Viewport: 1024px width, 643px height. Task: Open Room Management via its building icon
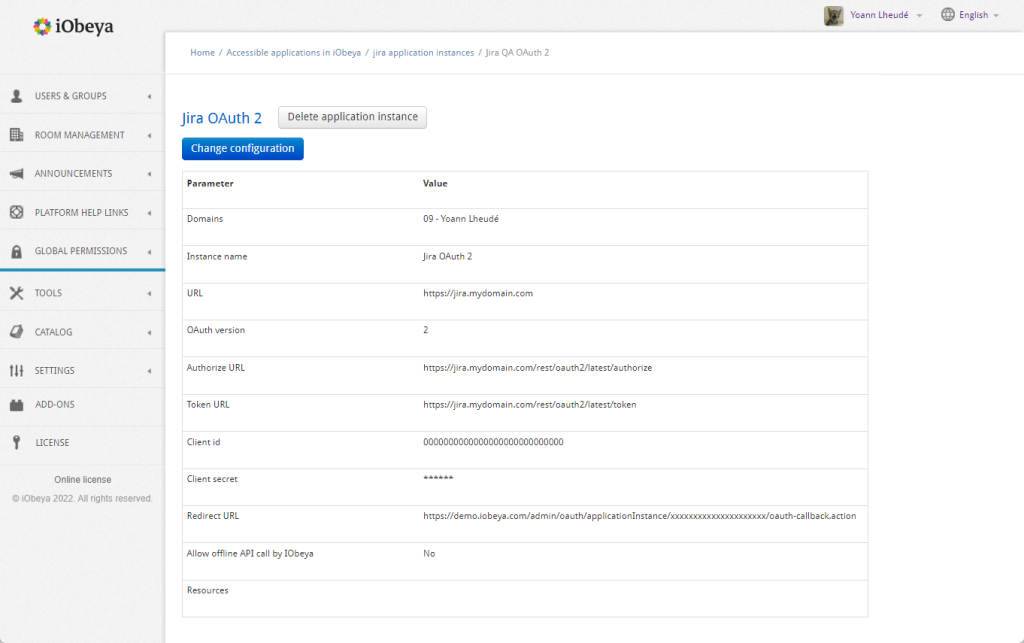point(16,135)
